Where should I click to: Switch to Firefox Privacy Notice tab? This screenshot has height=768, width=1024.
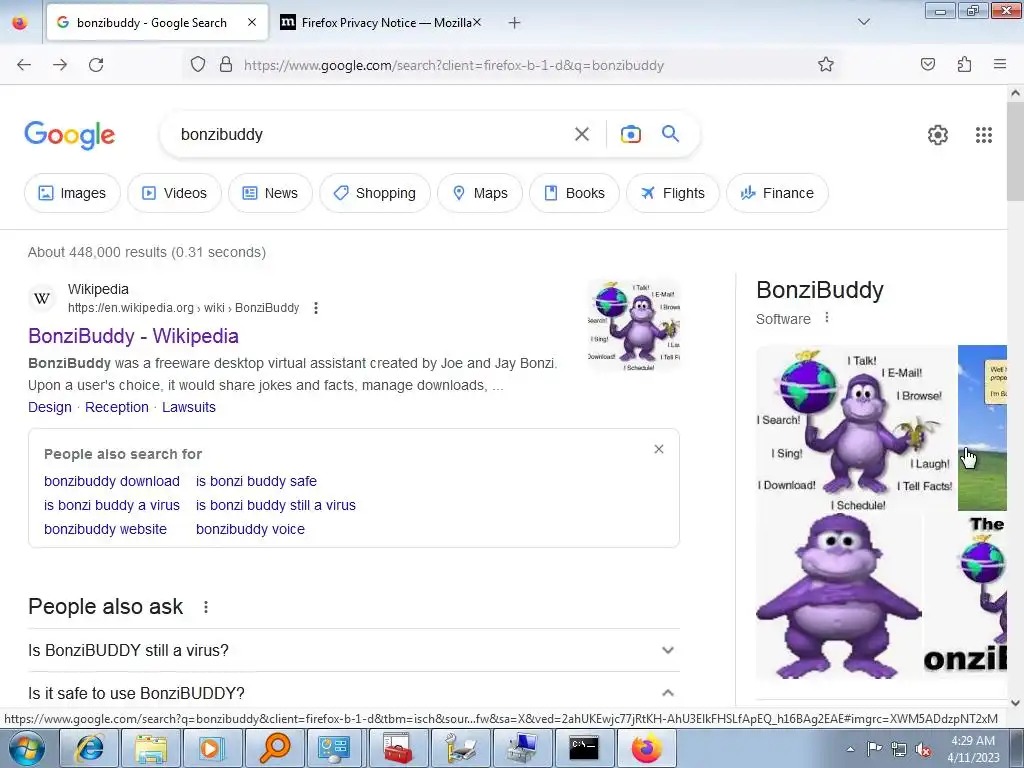coord(381,23)
